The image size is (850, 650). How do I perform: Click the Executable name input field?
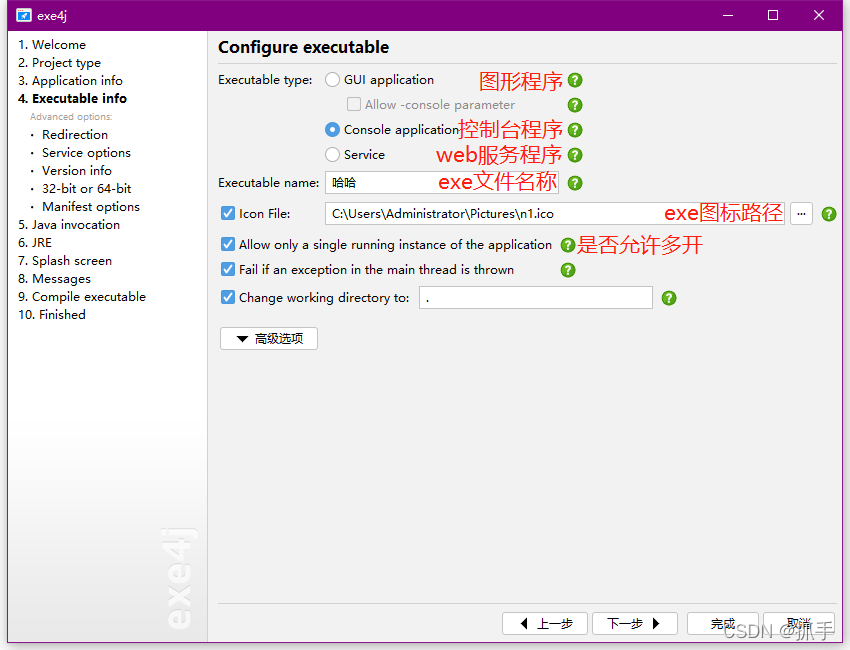click(442, 183)
